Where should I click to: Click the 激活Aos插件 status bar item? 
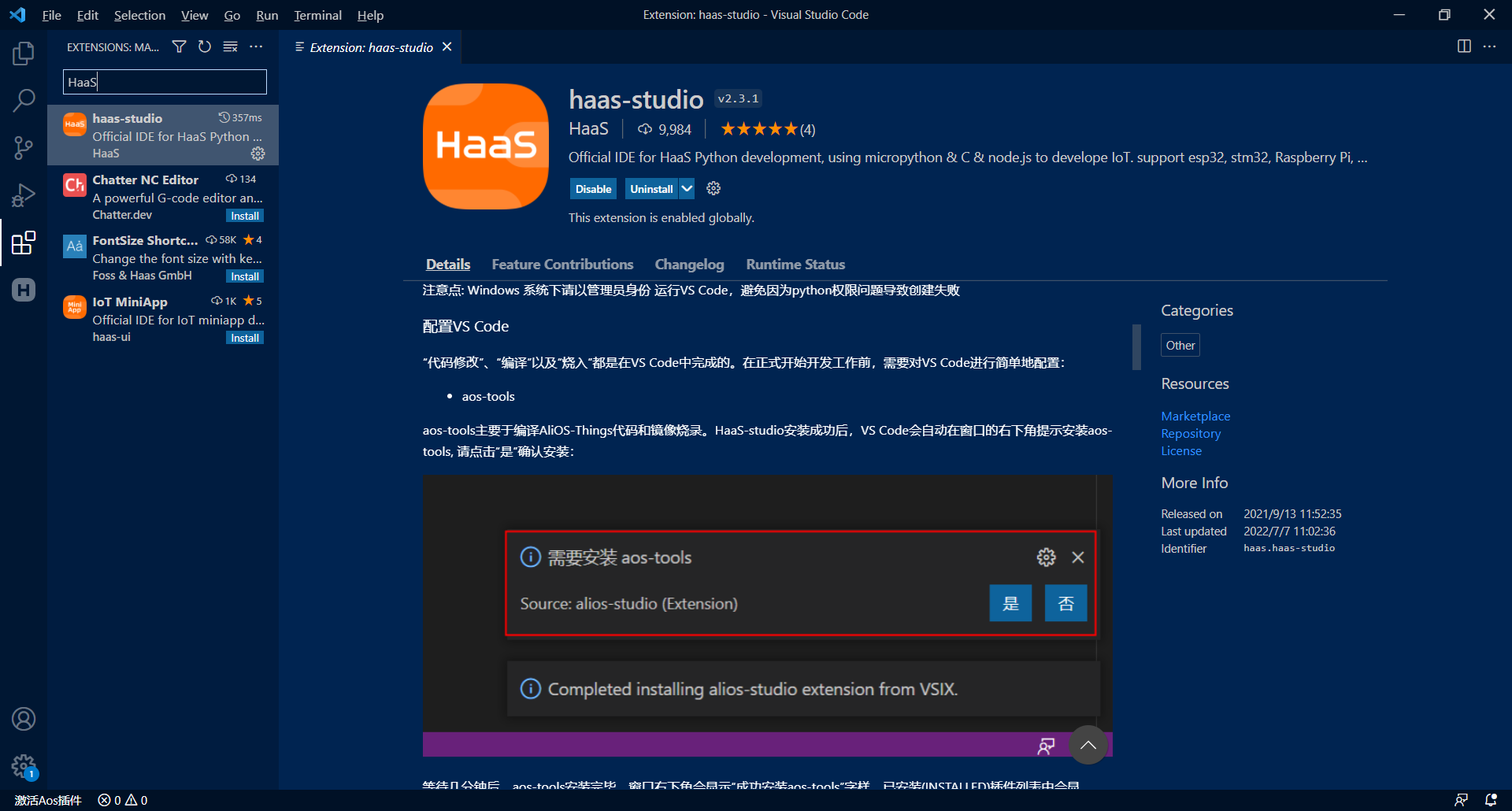(48, 800)
